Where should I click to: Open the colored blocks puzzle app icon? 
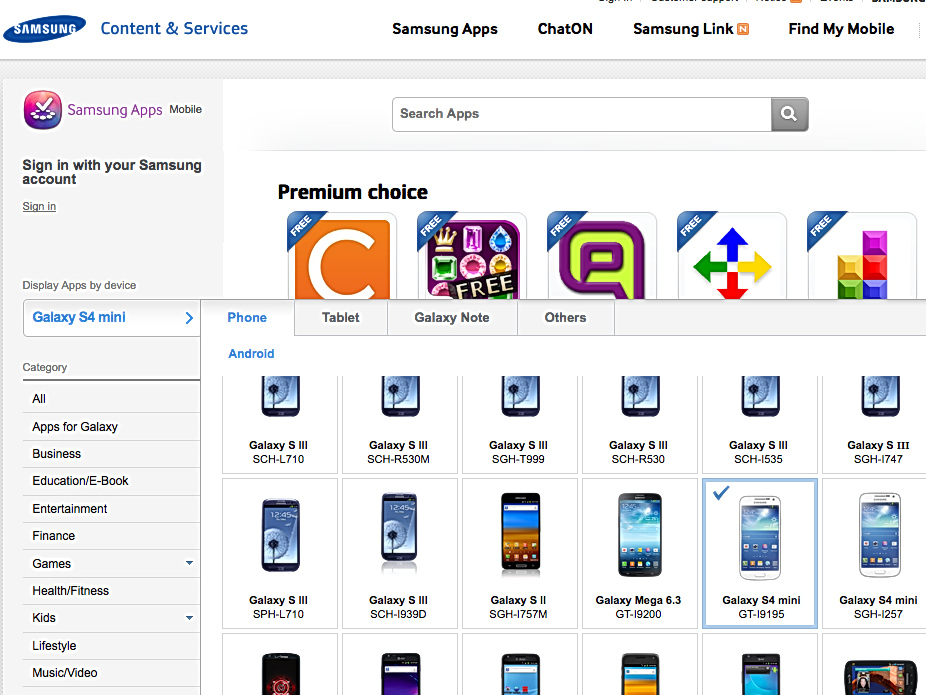(862, 257)
